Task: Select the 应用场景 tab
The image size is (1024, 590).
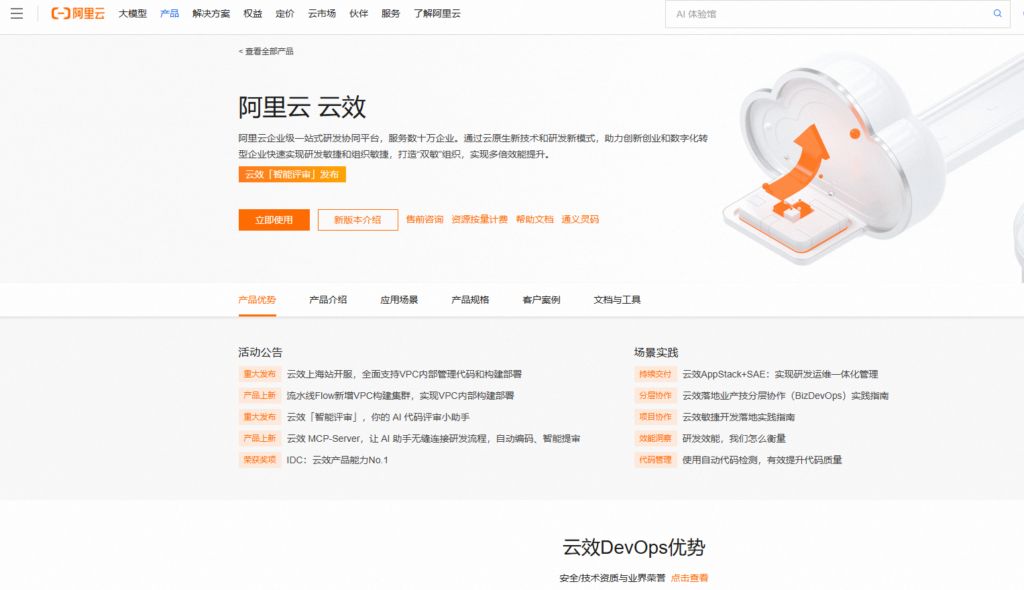Action: point(400,299)
